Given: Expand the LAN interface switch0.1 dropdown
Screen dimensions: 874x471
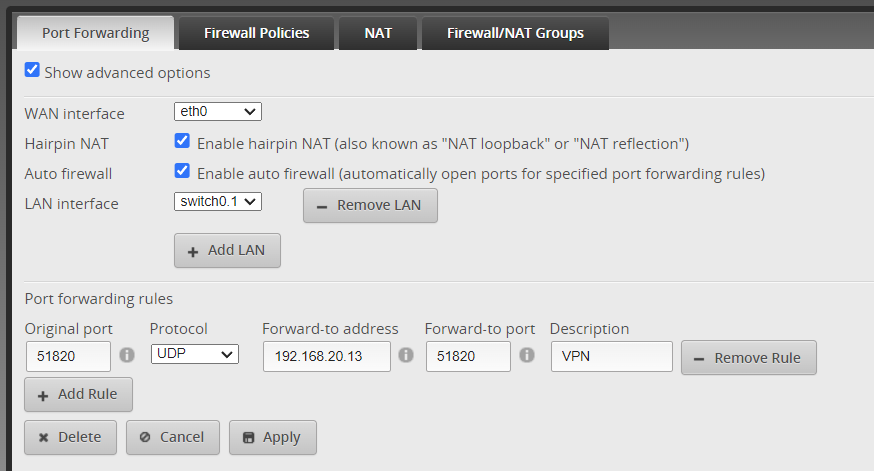Looking at the screenshot, I should (x=218, y=202).
